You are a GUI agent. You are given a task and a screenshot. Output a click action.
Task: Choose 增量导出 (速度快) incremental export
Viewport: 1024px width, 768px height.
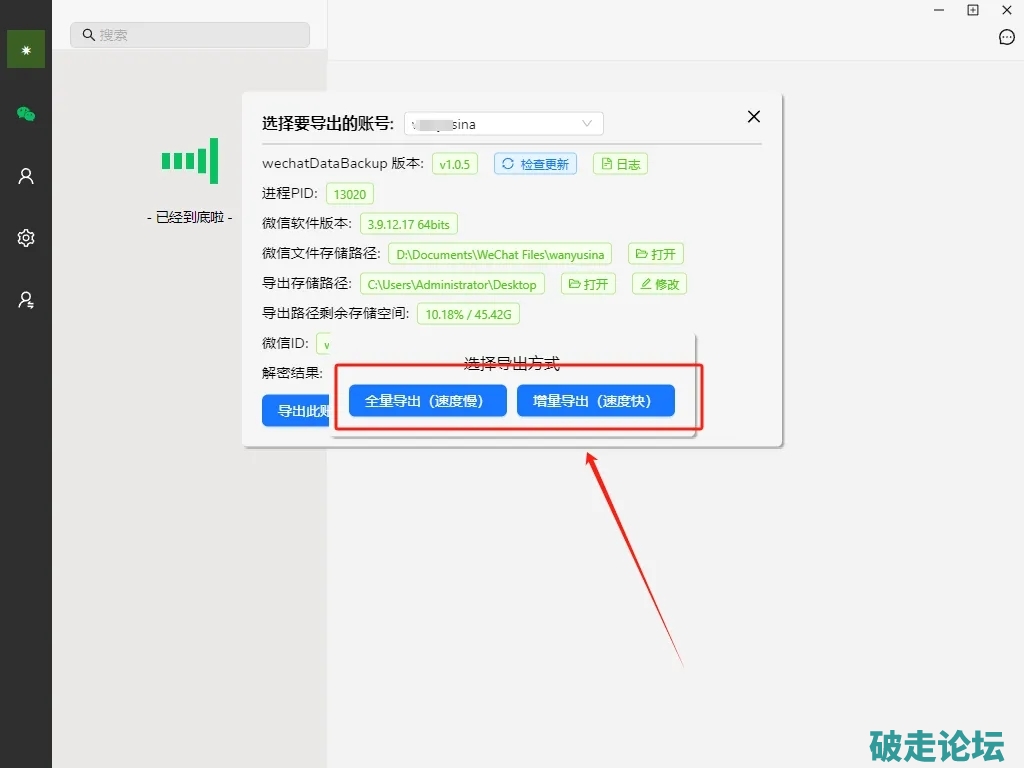(x=595, y=401)
